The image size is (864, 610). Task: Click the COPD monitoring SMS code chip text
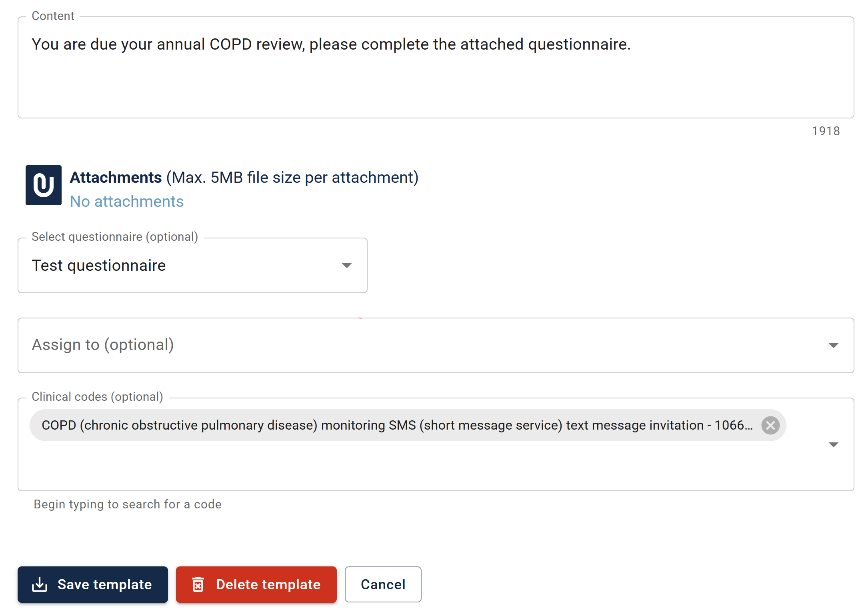(397, 425)
